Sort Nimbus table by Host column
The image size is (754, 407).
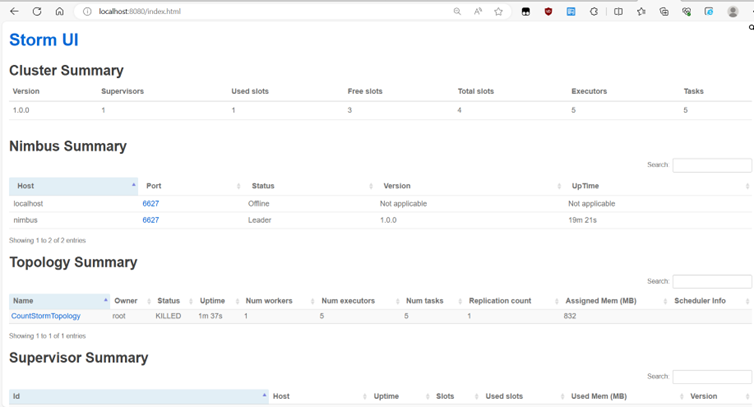(74, 186)
